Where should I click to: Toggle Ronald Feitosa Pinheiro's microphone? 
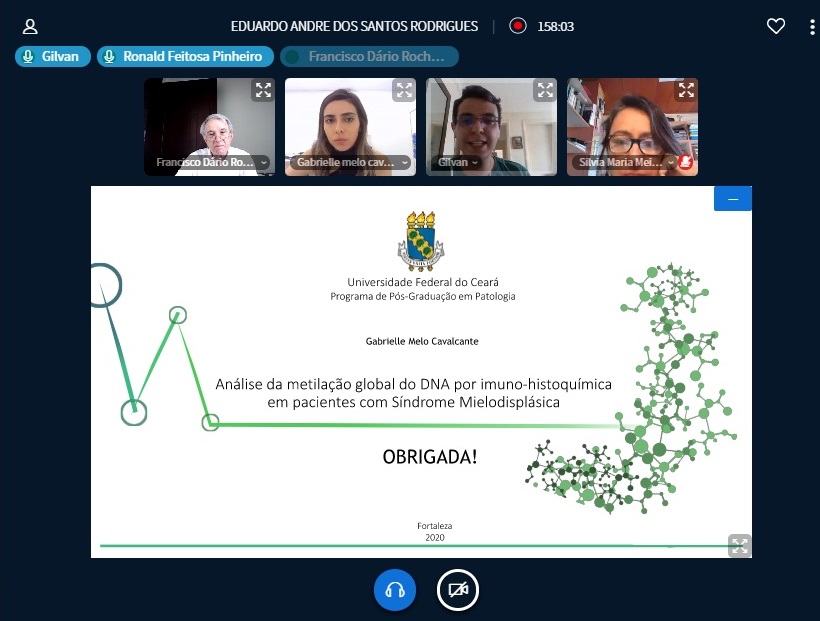110,56
